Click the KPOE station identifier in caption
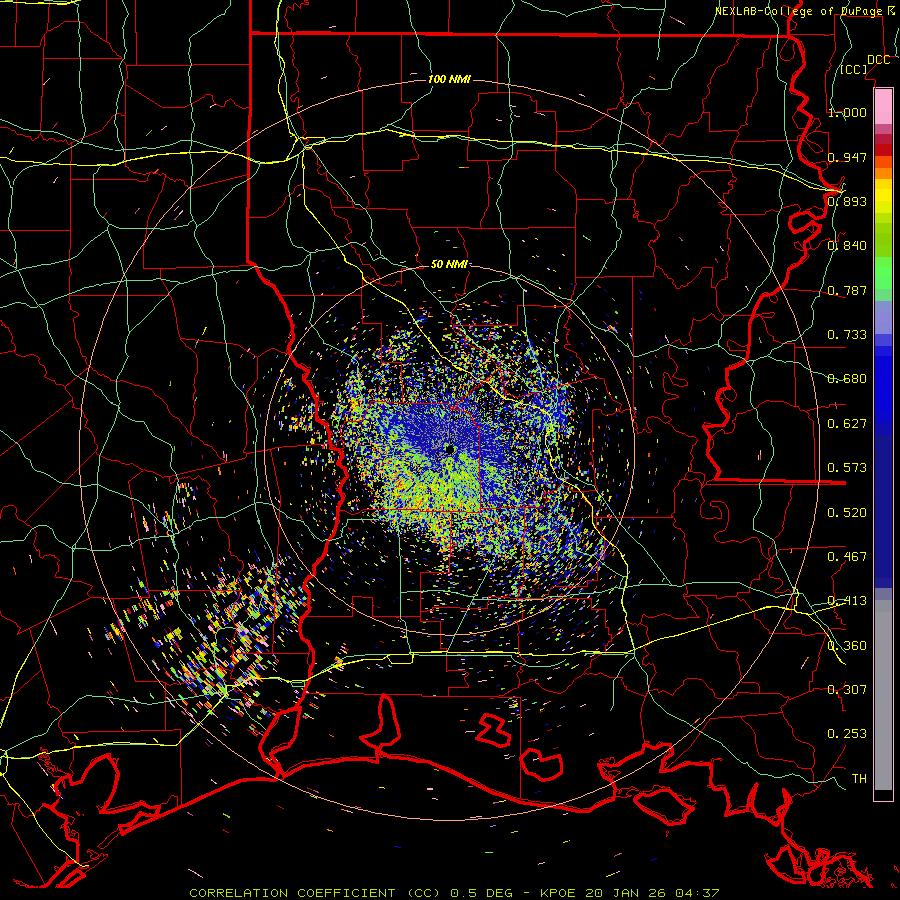 [558, 893]
